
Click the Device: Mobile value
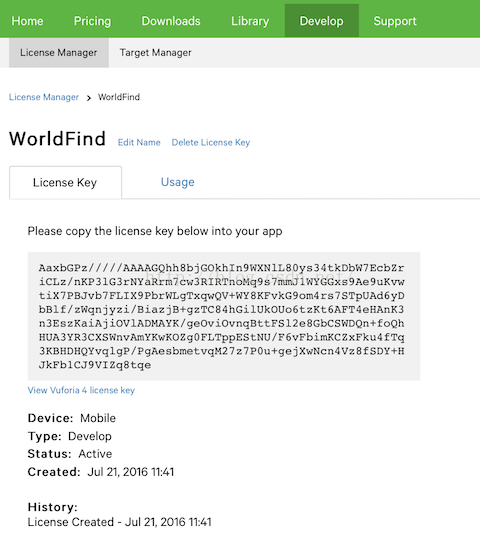(98, 418)
